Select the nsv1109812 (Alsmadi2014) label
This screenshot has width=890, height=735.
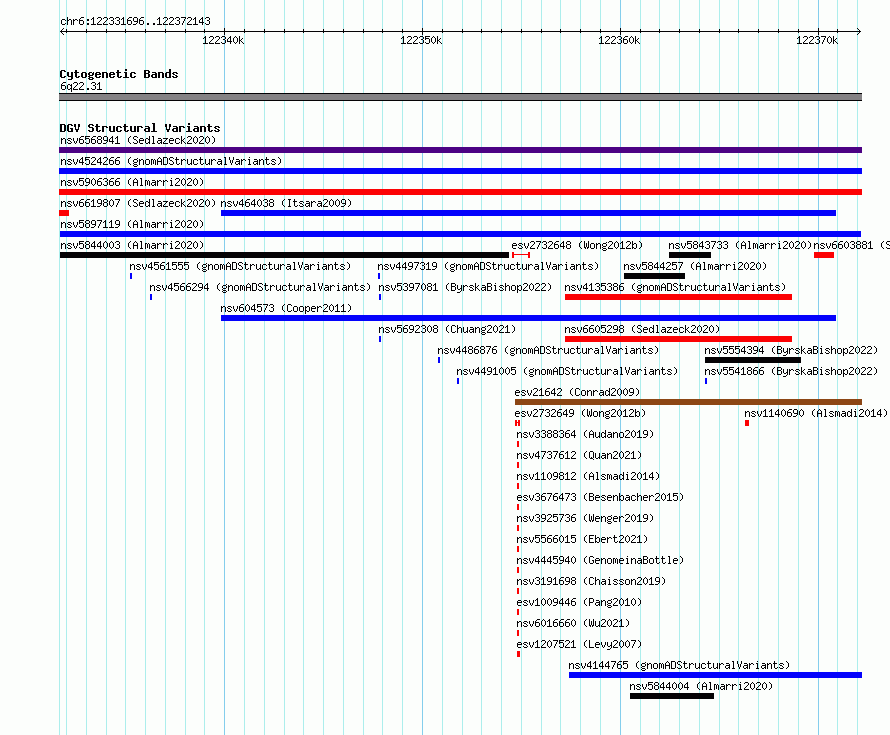pyautogui.click(x=588, y=476)
